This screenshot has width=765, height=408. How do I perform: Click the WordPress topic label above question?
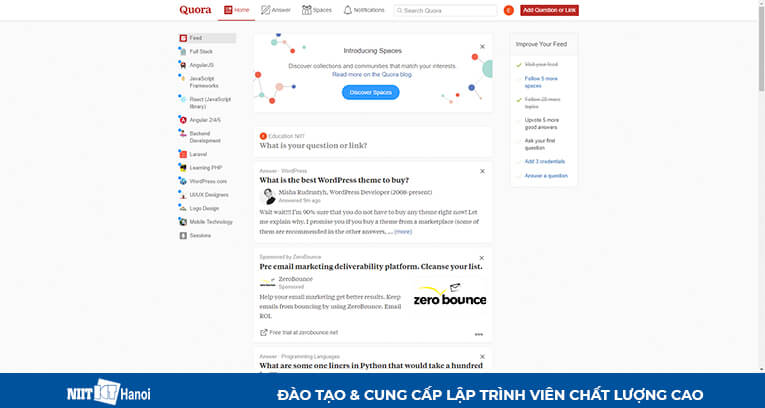click(294, 171)
